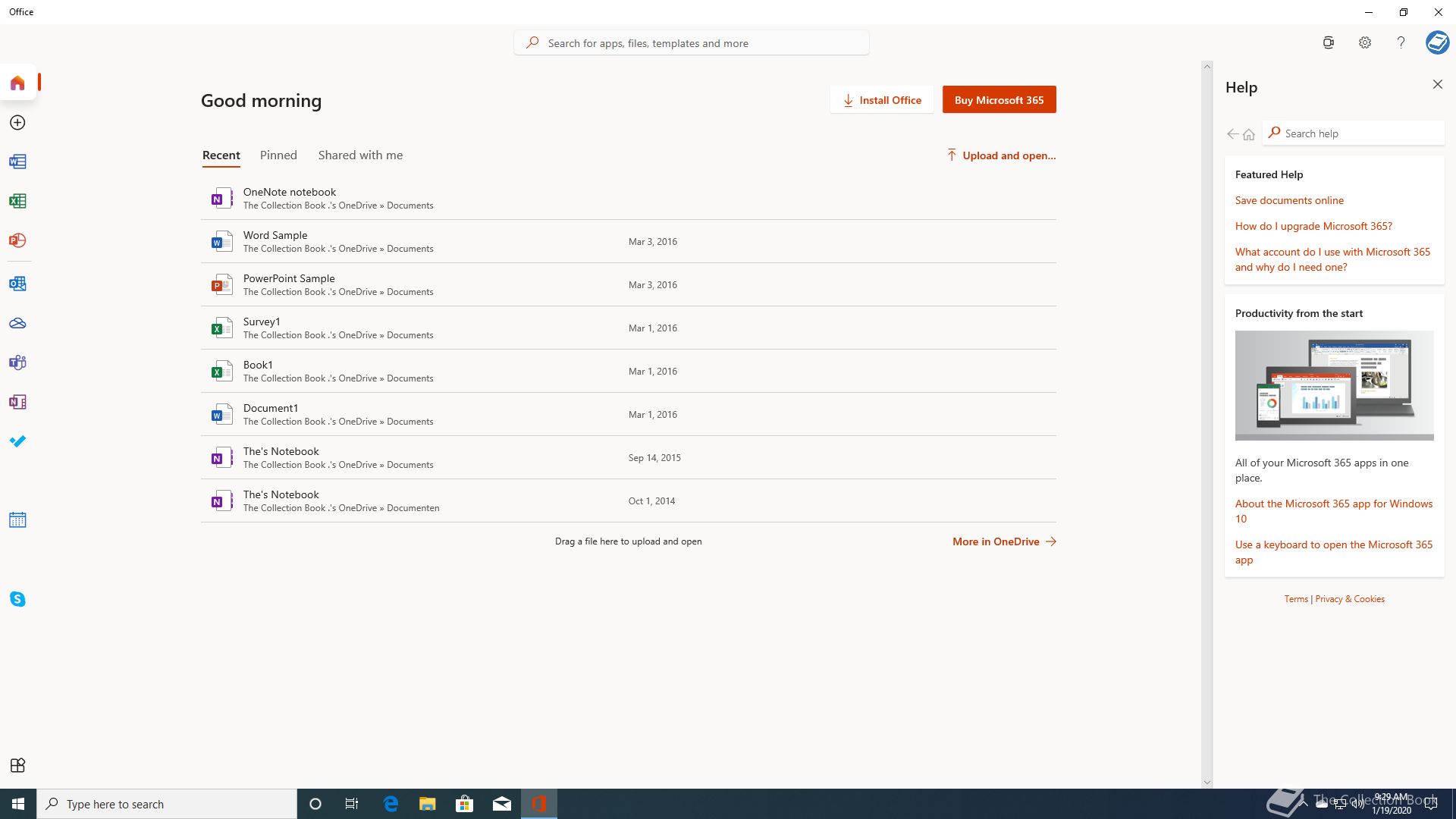Click the Windows taskbar search box

[167, 804]
